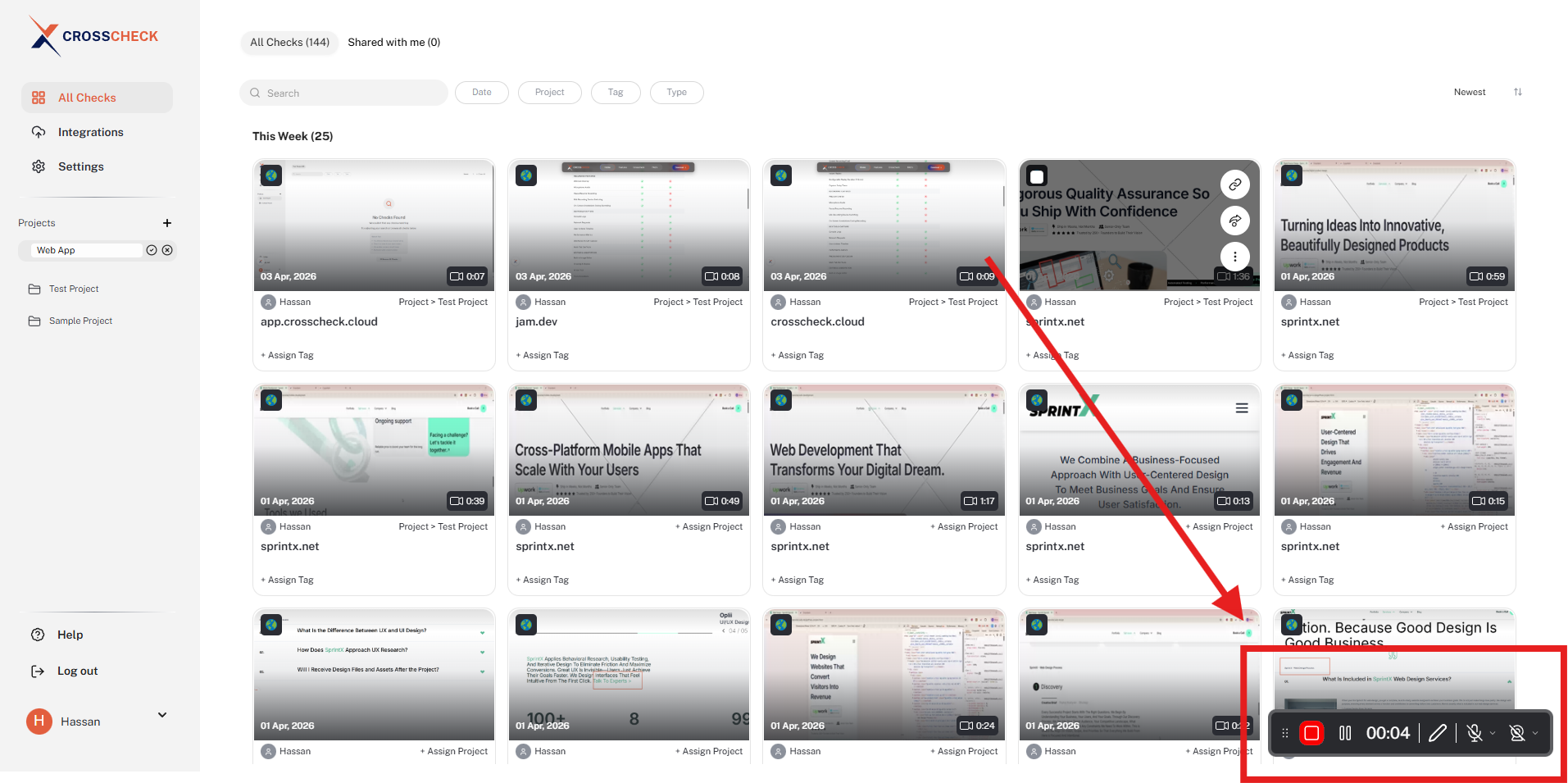Expand microphone options chevron
1568x783 pixels.
pyautogui.click(x=1493, y=733)
